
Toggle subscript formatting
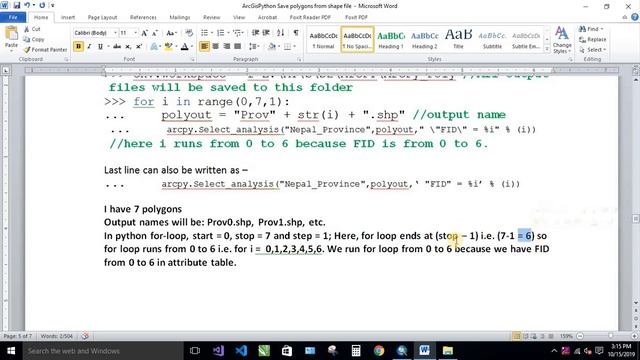coord(128,47)
